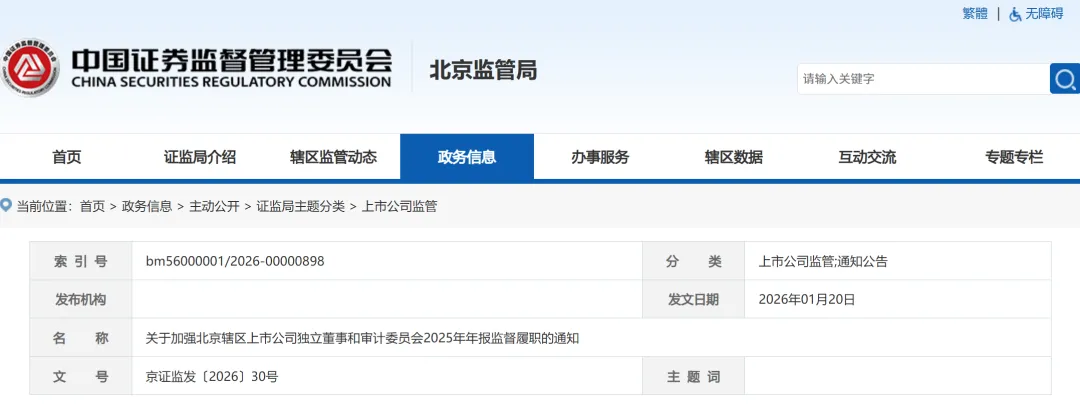The image size is (1080, 412).
Task: Click the 上市公司监管;通知公告 category value
Action: (x=823, y=261)
